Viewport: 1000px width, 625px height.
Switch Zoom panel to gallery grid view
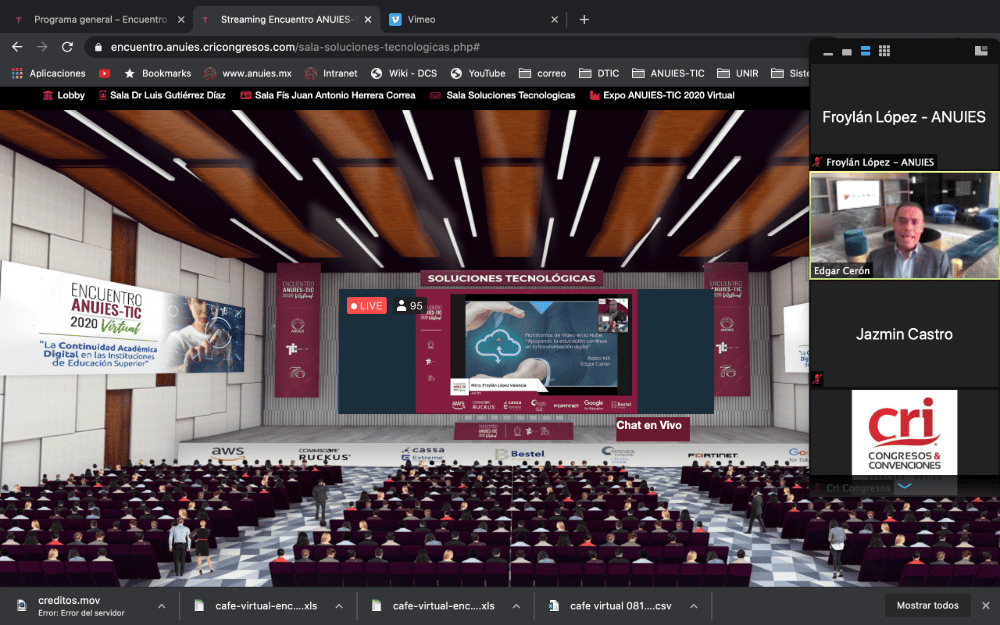(x=884, y=51)
